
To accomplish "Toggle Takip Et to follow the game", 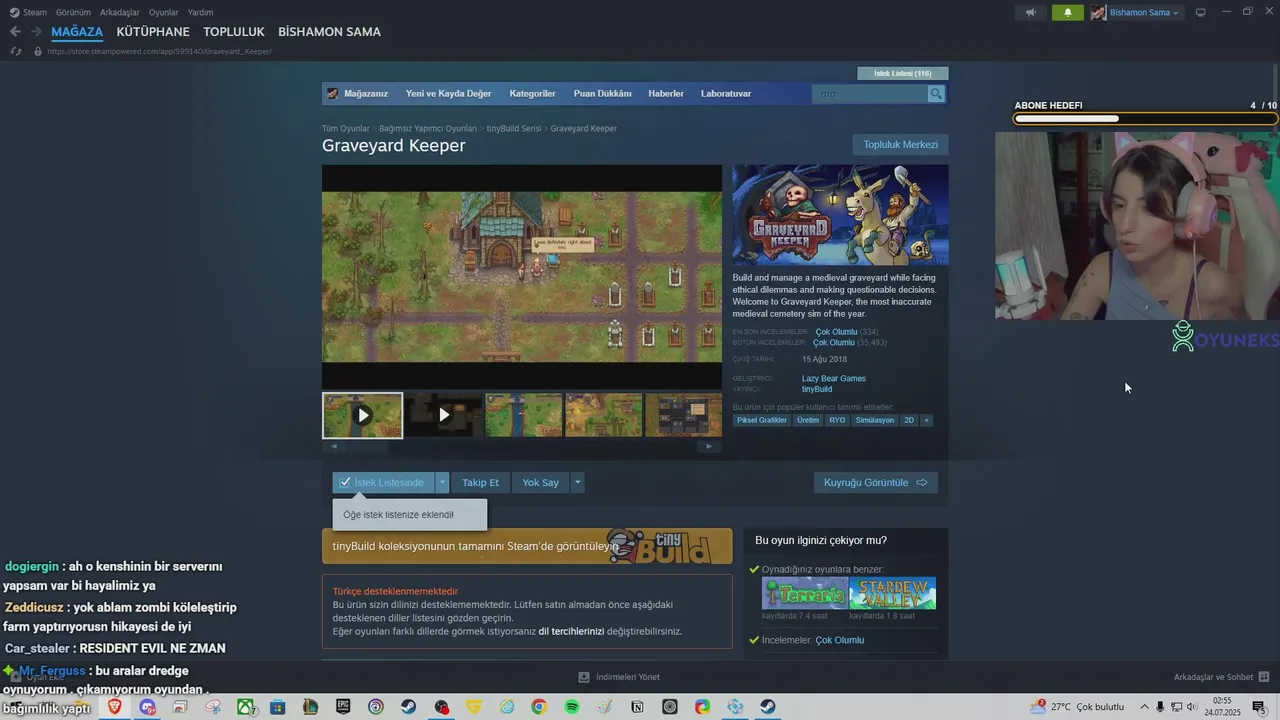I will pos(480,482).
